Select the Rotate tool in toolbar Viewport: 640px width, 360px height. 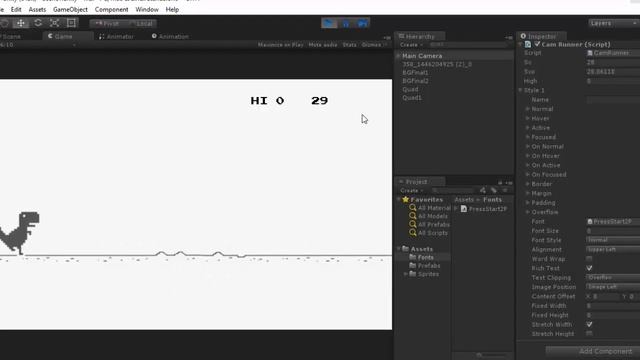38,23
